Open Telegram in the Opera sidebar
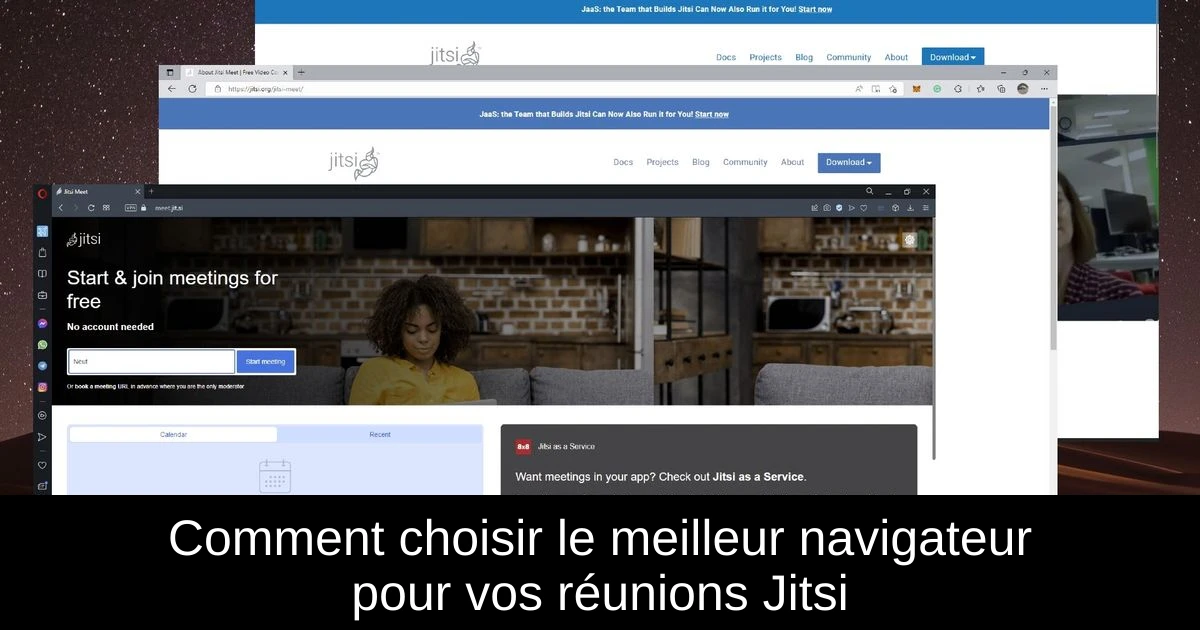1200x630 pixels. (42, 366)
